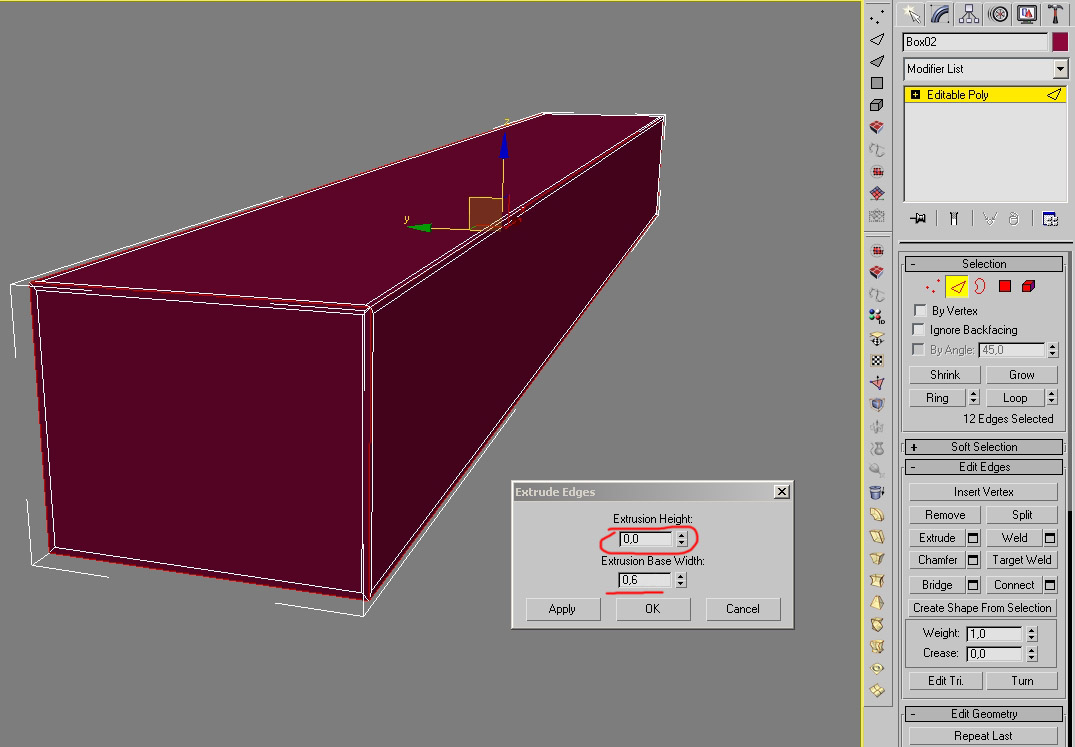Choose the Border selection mode icon
This screenshot has width=1075, height=747.
(x=980, y=287)
